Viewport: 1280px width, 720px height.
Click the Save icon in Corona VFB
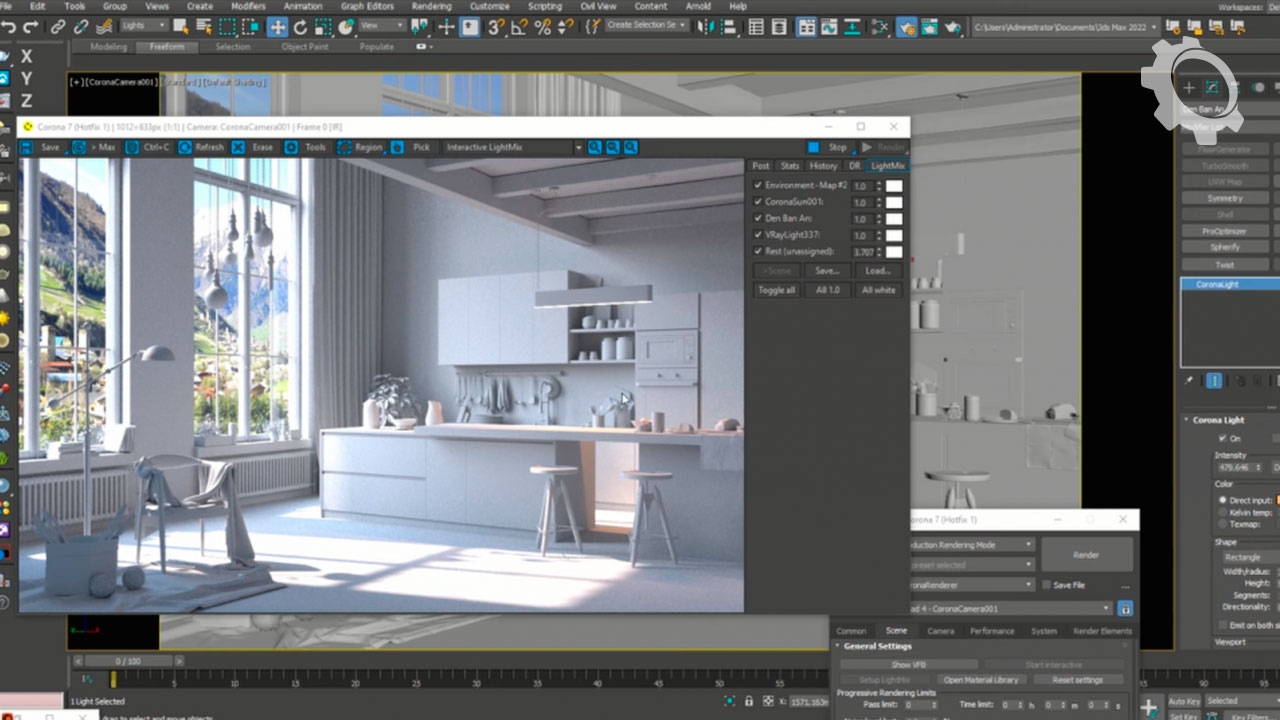point(41,147)
